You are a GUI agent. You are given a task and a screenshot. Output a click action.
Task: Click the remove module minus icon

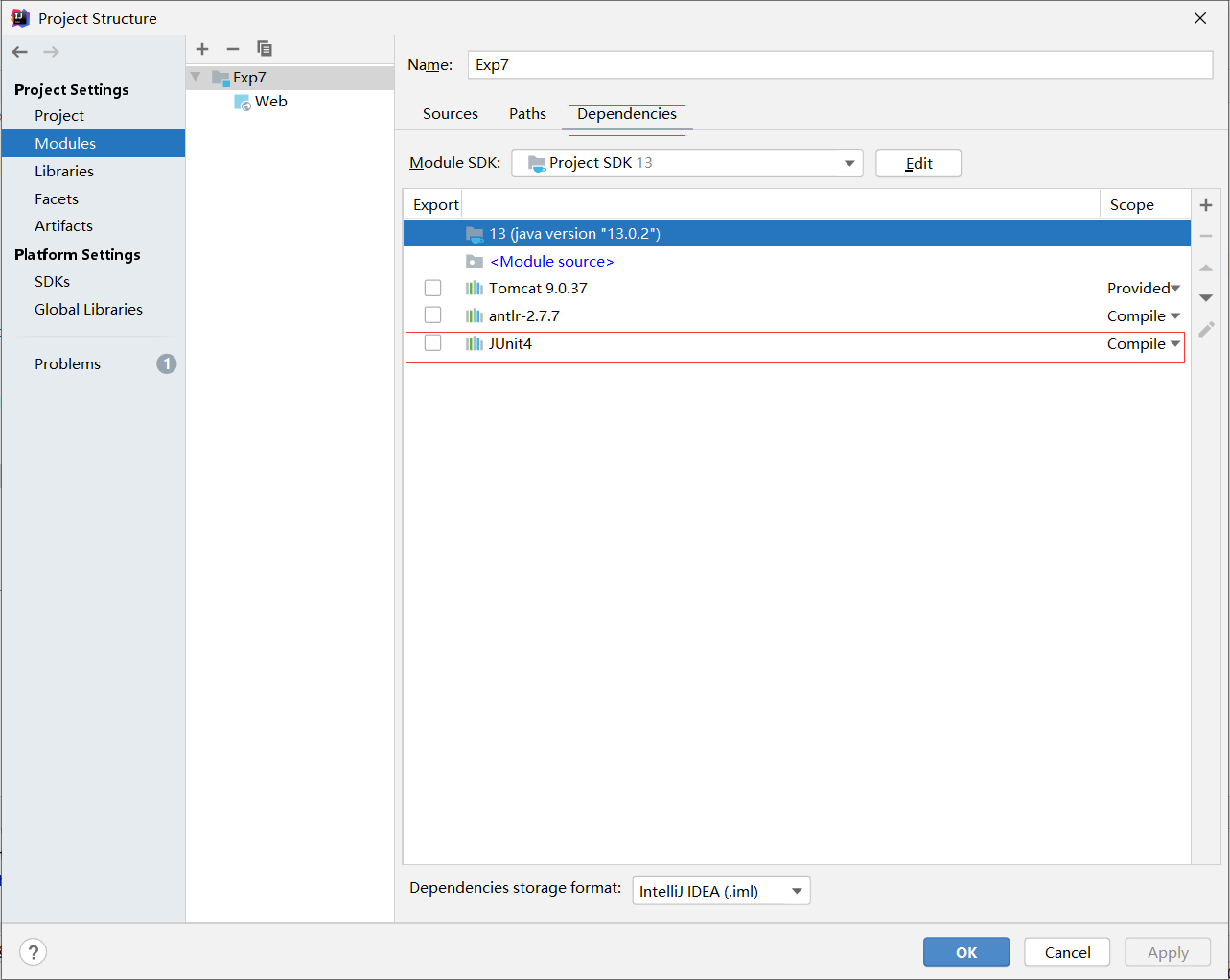233,49
